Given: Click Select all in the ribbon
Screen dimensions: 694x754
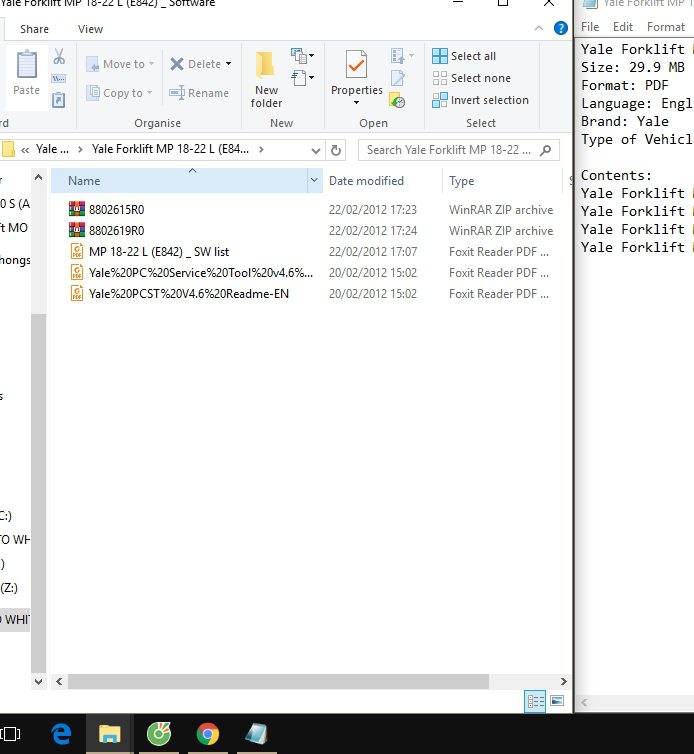Looking at the screenshot, I should tap(464, 56).
